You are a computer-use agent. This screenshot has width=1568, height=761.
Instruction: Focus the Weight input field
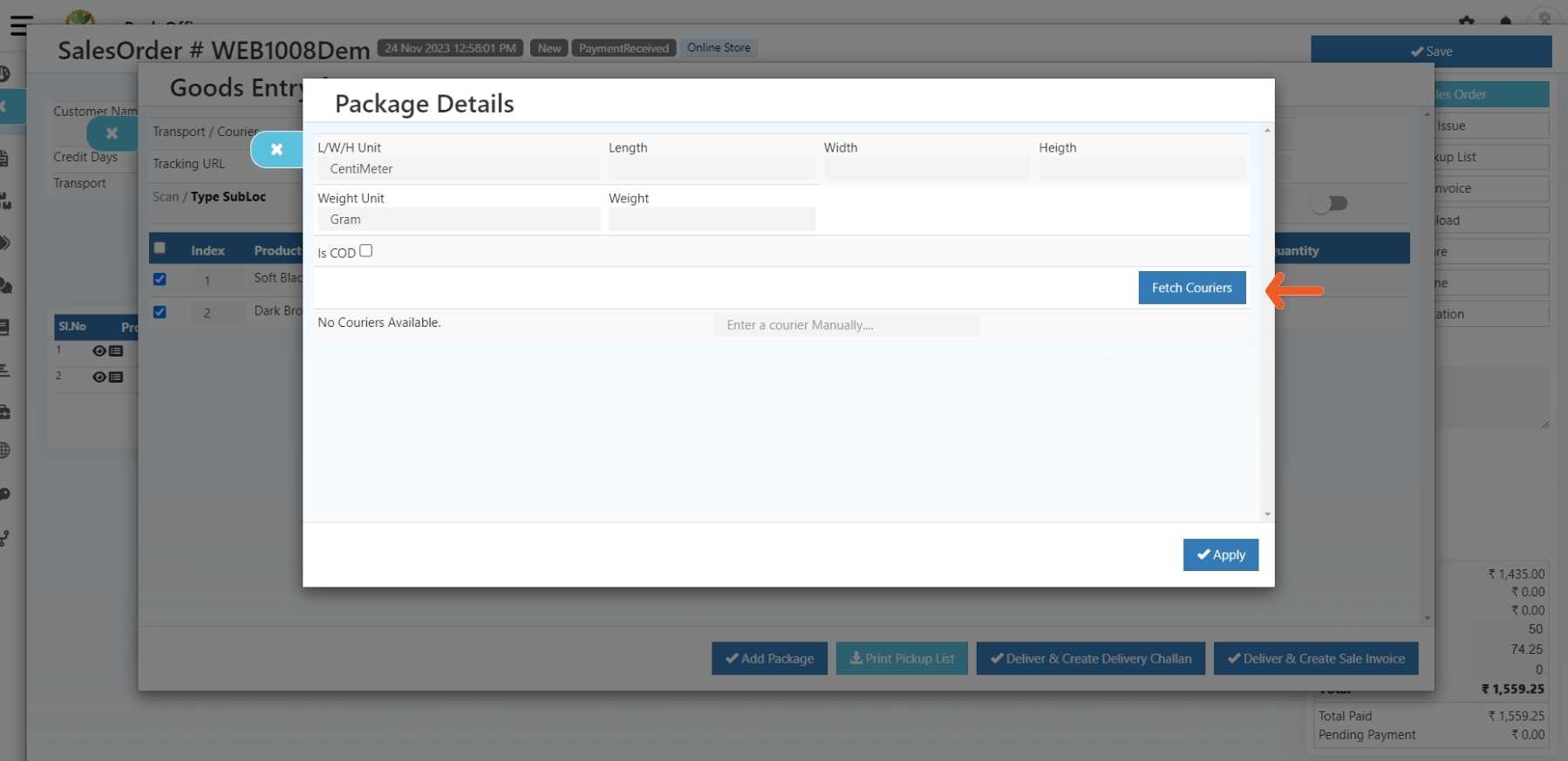(x=712, y=220)
